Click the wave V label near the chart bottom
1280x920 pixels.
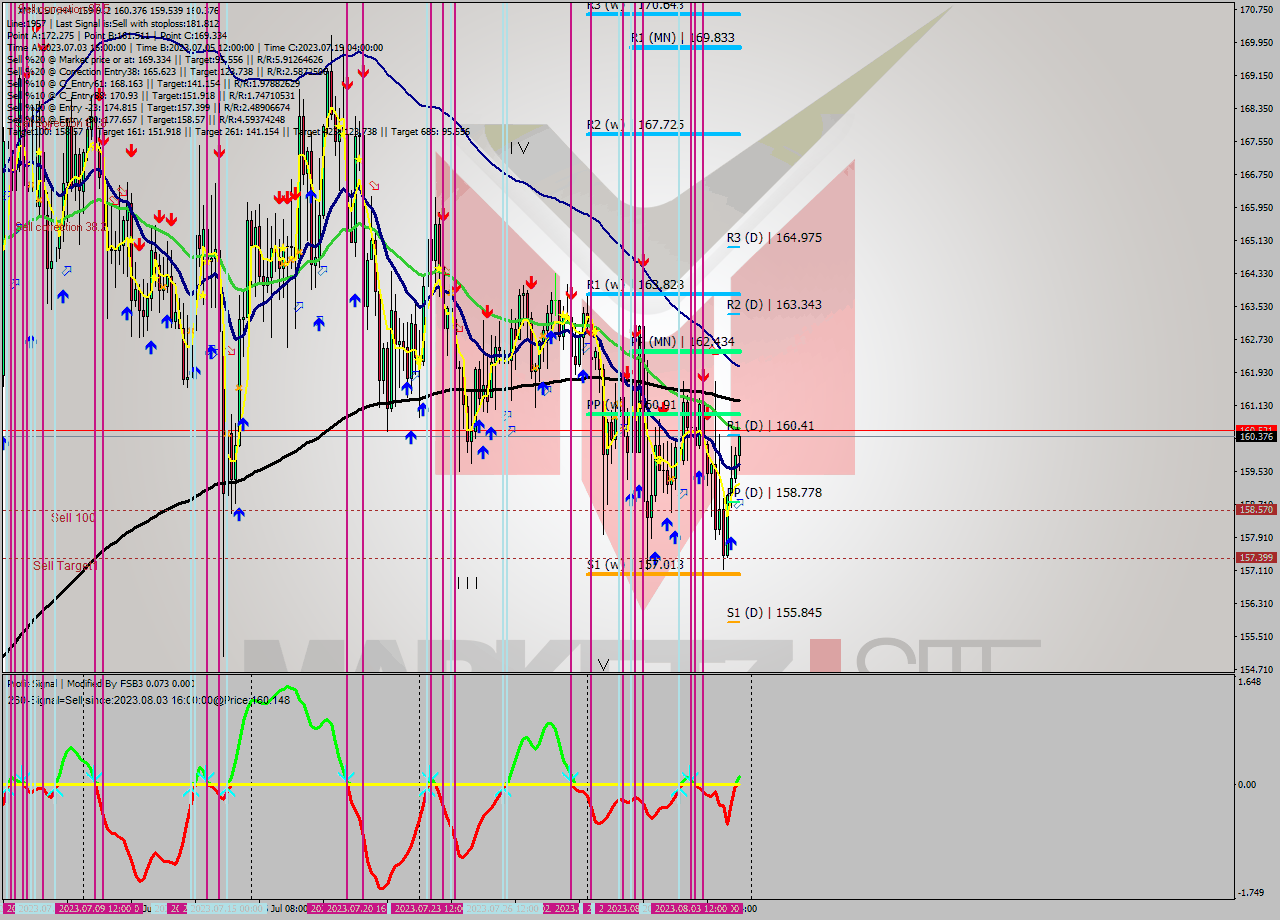point(603,663)
